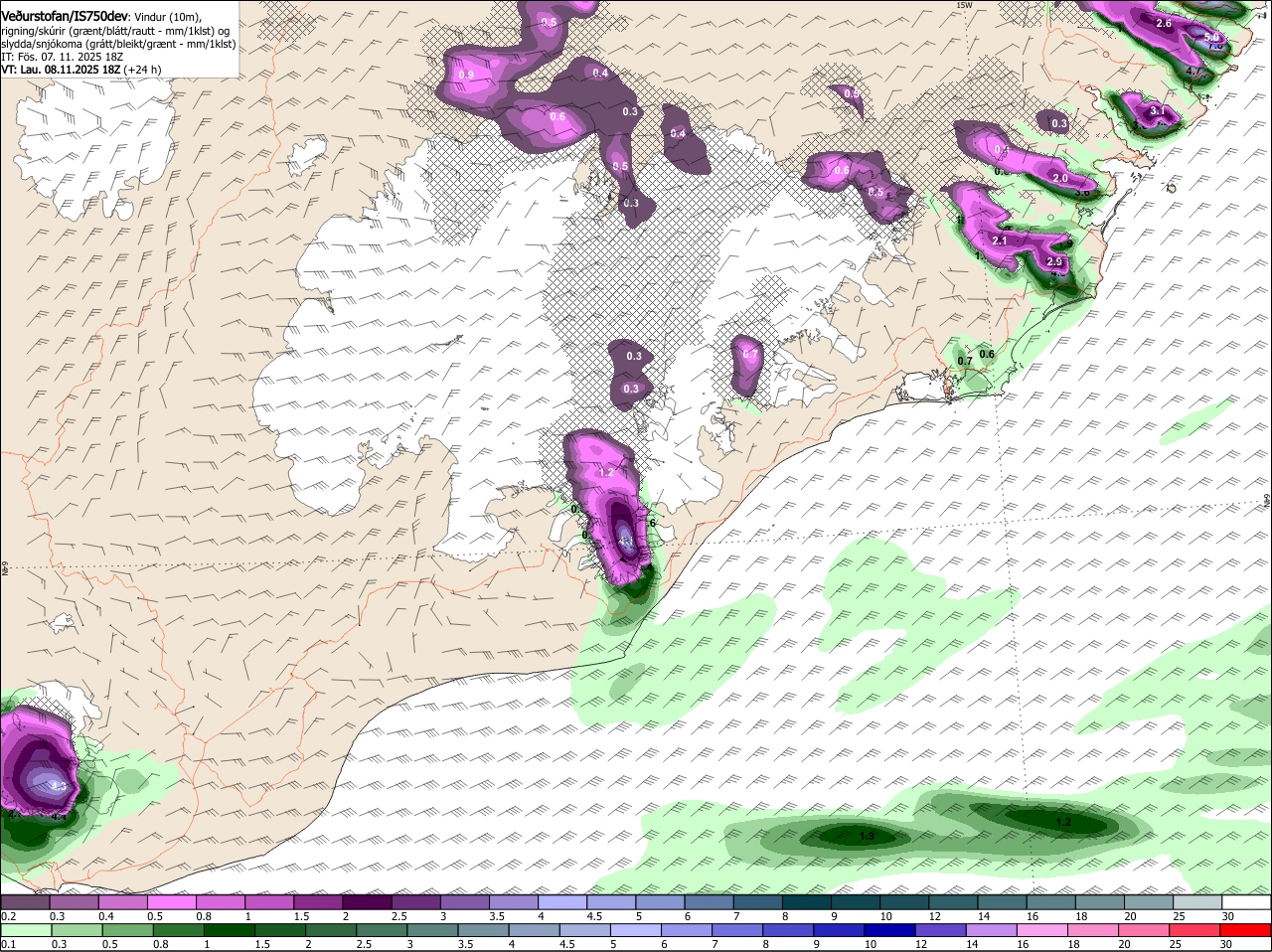1272x952 pixels.
Task: Click the 1.2 value in green offshore rain band
Action: pos(1063,823)
